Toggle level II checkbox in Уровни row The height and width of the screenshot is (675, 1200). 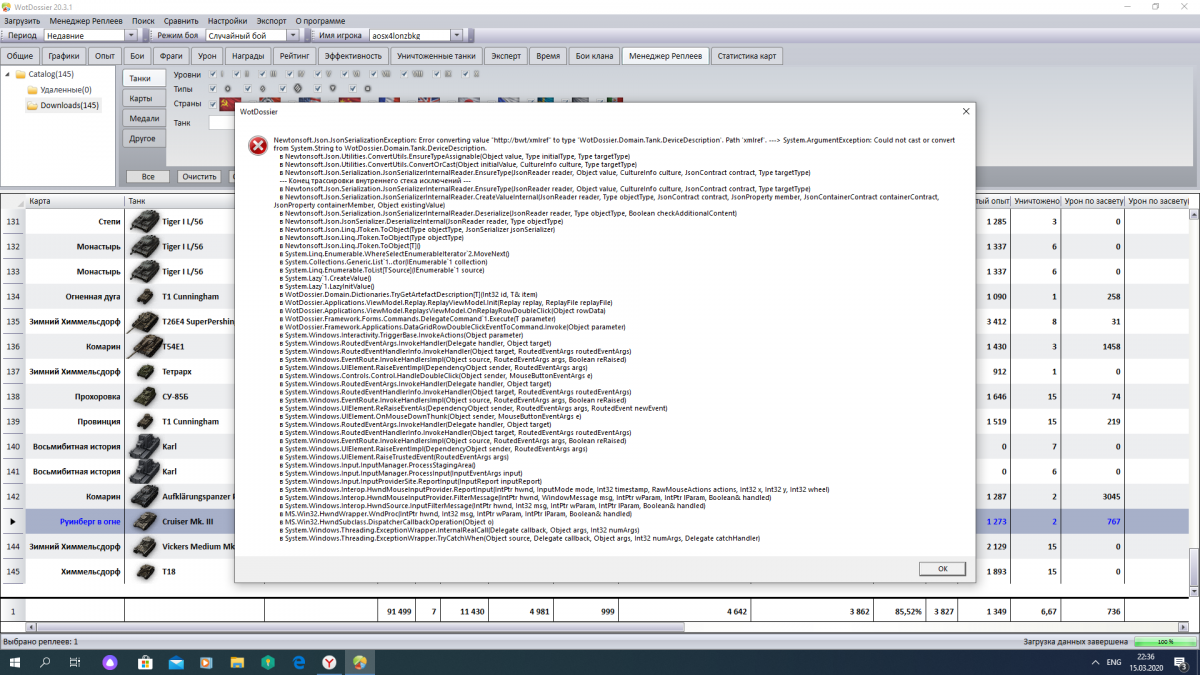click(236, 74)
